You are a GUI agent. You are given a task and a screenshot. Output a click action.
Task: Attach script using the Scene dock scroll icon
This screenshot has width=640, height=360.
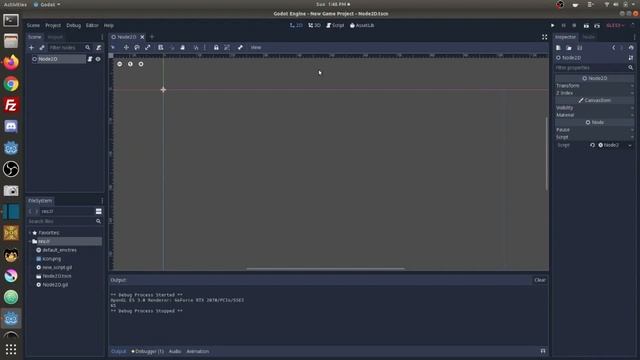[99, 48]
